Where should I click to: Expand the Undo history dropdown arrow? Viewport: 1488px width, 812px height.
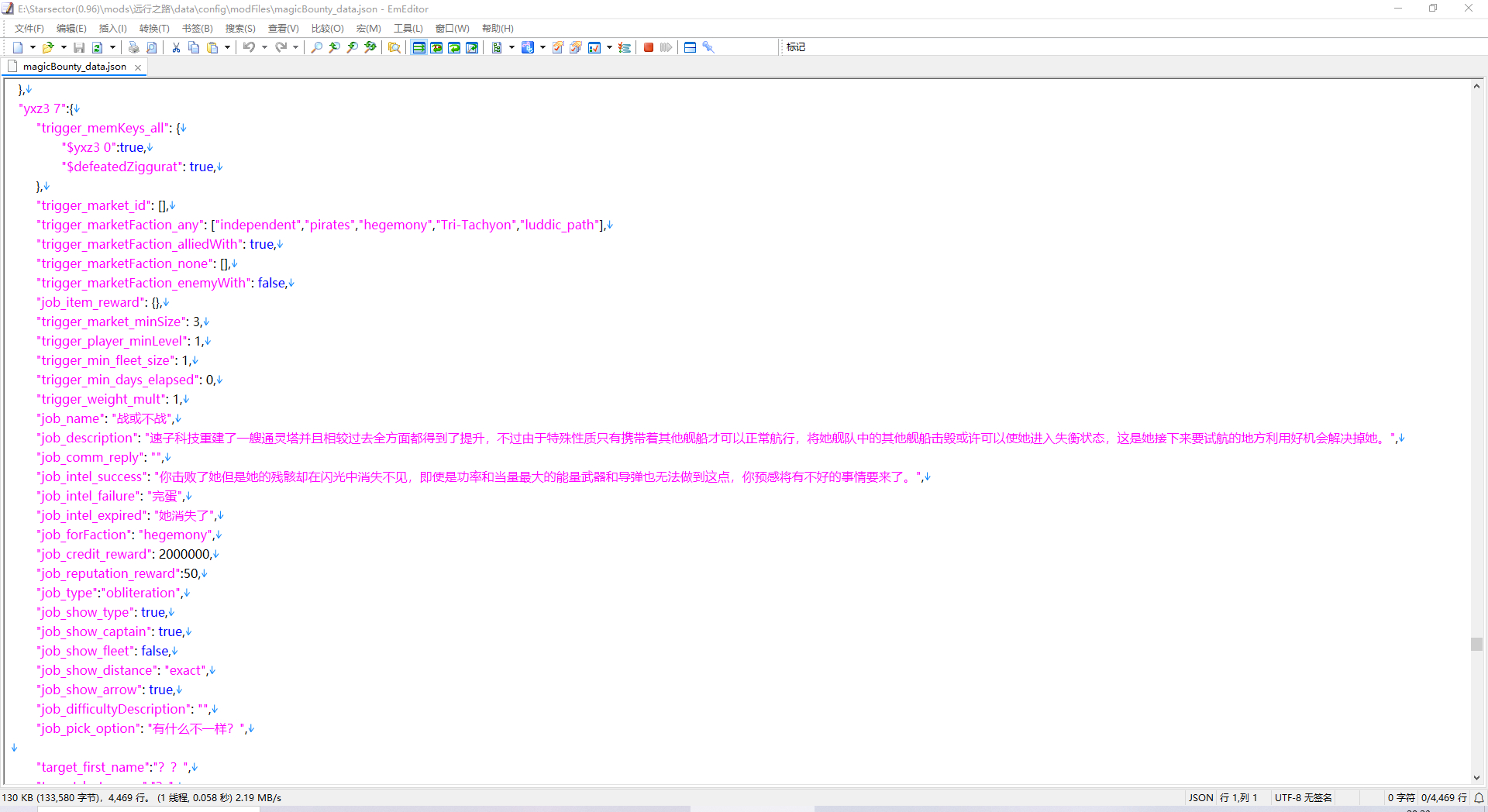[264, 47]
